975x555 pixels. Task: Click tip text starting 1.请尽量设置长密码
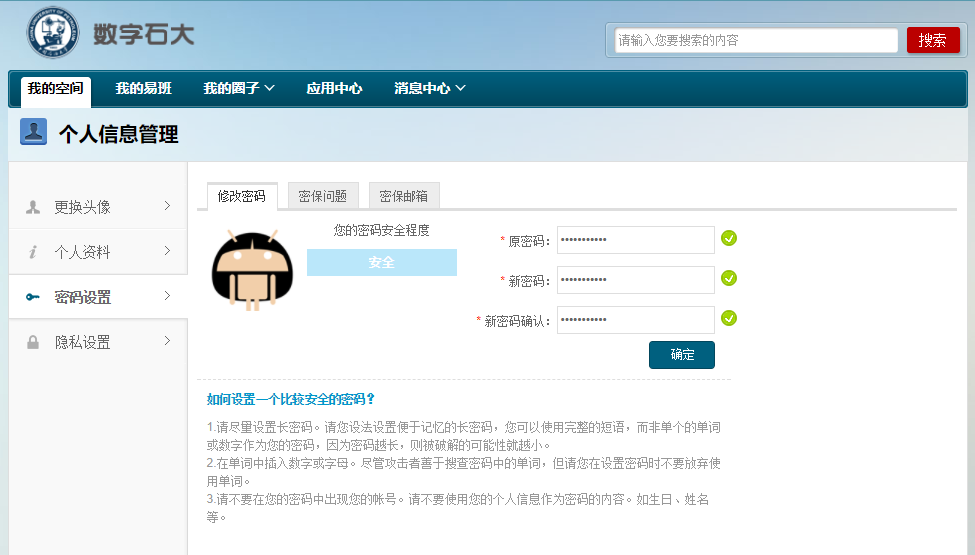point(464,436)
